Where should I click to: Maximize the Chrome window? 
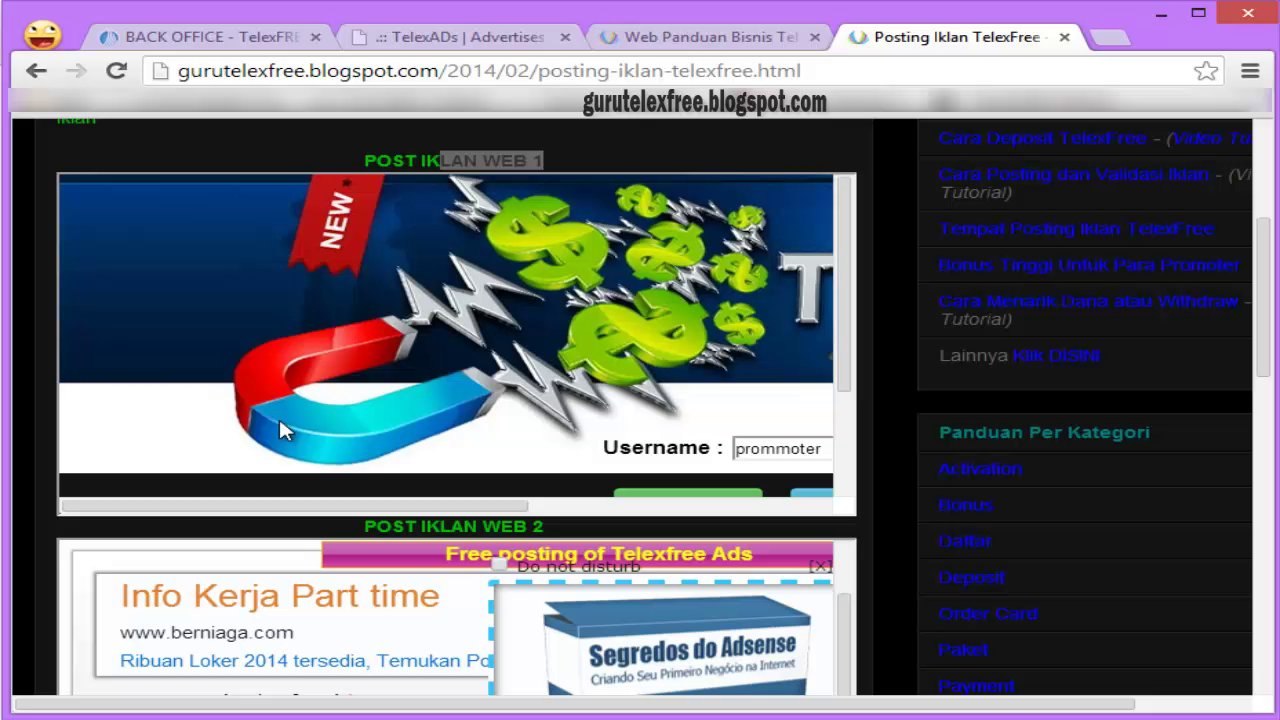1199,13
